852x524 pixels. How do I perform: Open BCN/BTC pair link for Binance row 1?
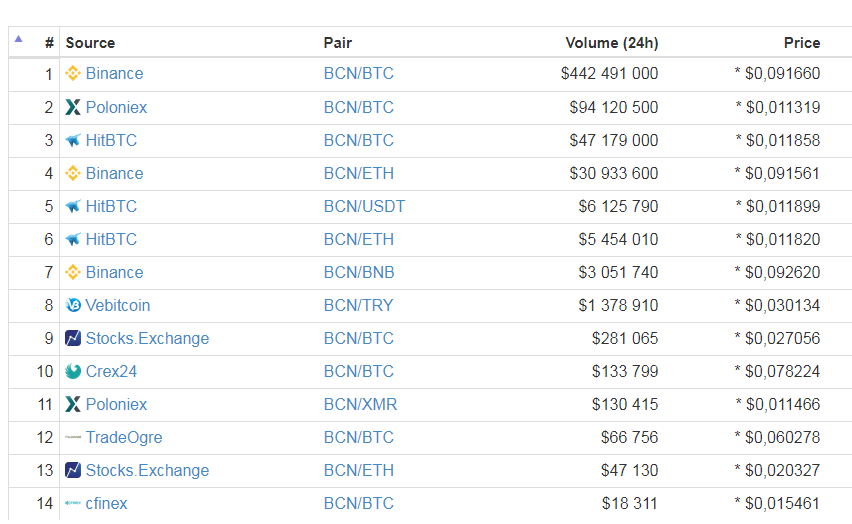pos(359,73)
